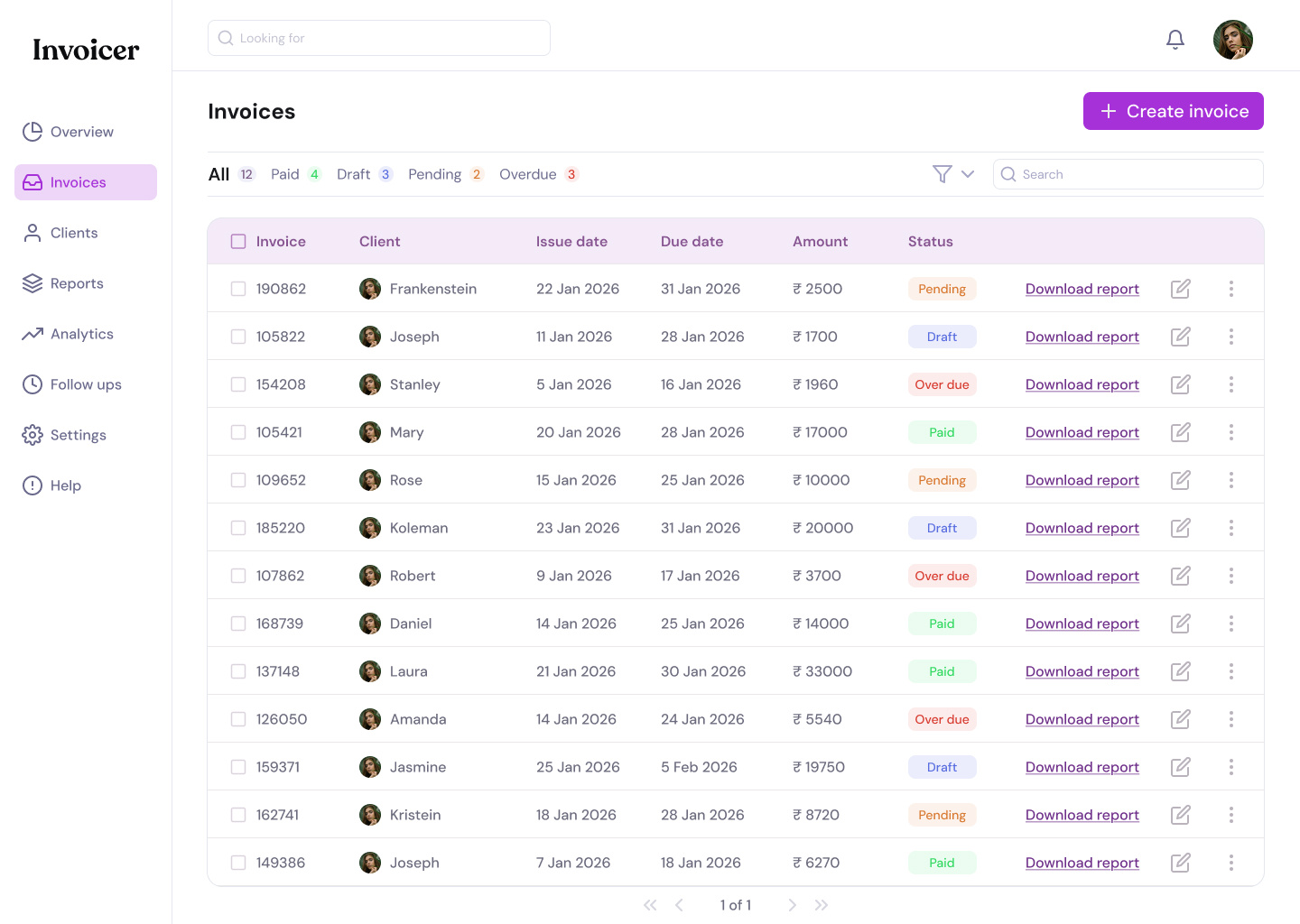Check the checkbox for invoice 105421
The image size is (1300, 924).
pos(238,432)
